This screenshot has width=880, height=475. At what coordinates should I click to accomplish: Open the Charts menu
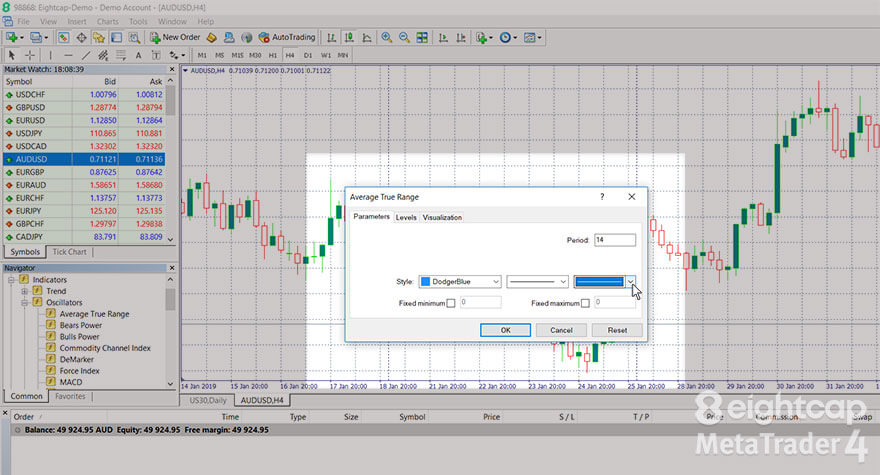coord(107,21)
